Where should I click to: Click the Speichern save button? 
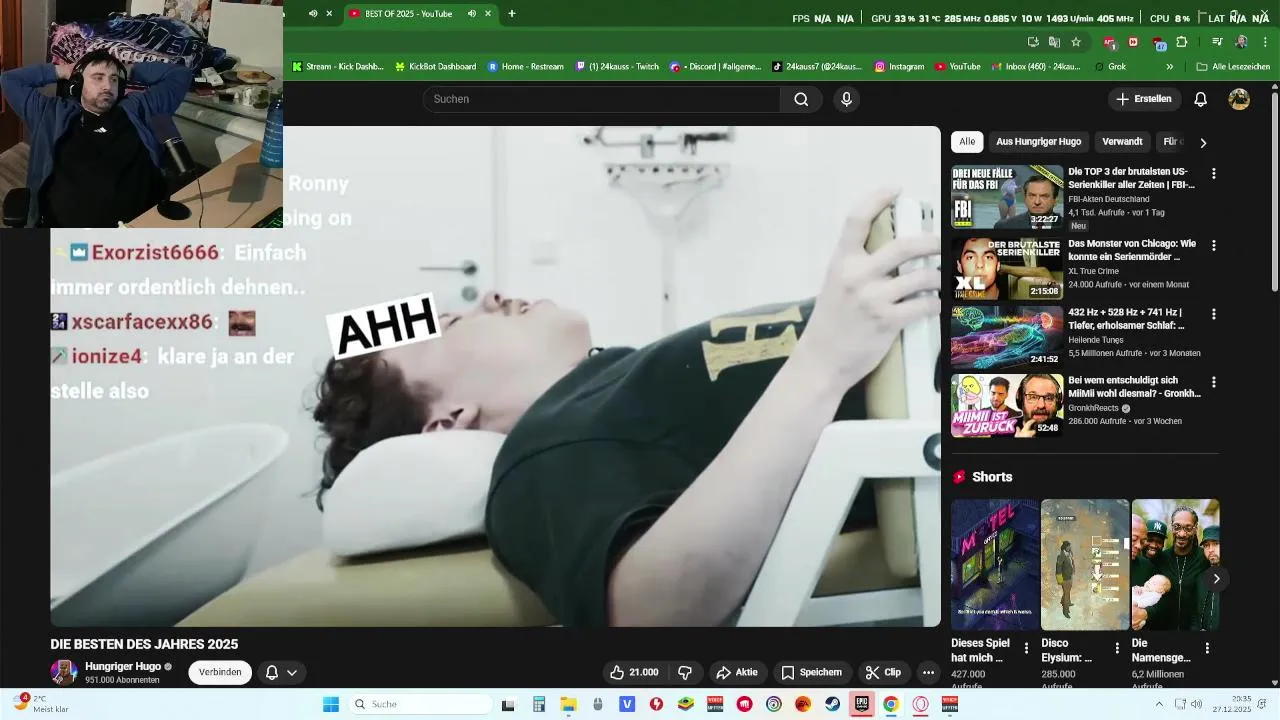point(812,672)
